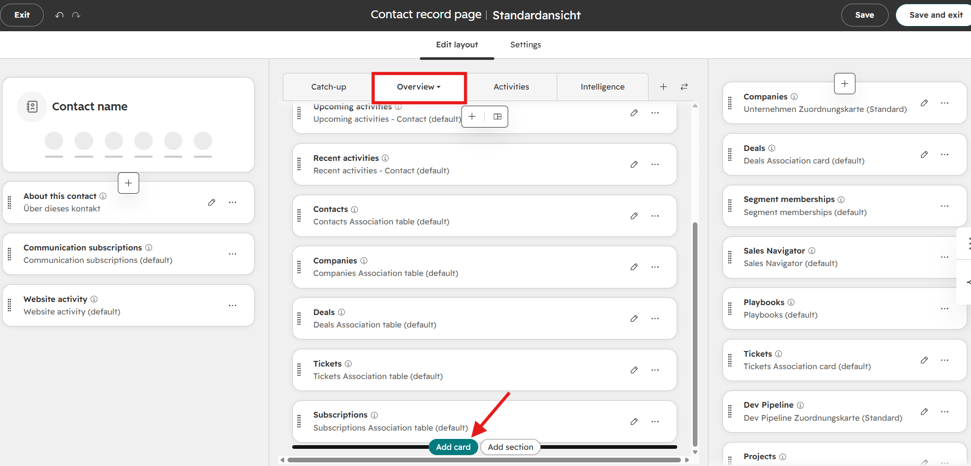Edit the Tickets Association card in right sidebar
971x466 pixels.
(925, 360)
